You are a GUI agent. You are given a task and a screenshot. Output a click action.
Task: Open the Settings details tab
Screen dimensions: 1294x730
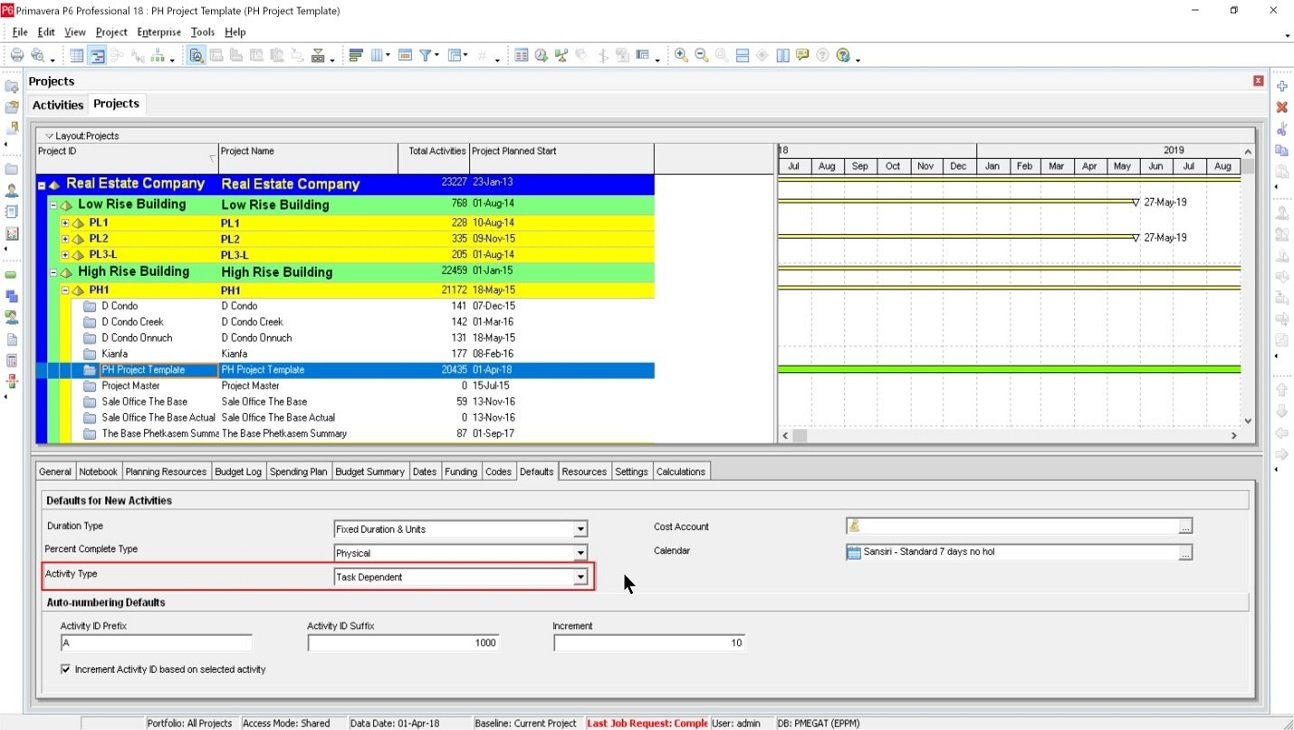click(631, 472)
